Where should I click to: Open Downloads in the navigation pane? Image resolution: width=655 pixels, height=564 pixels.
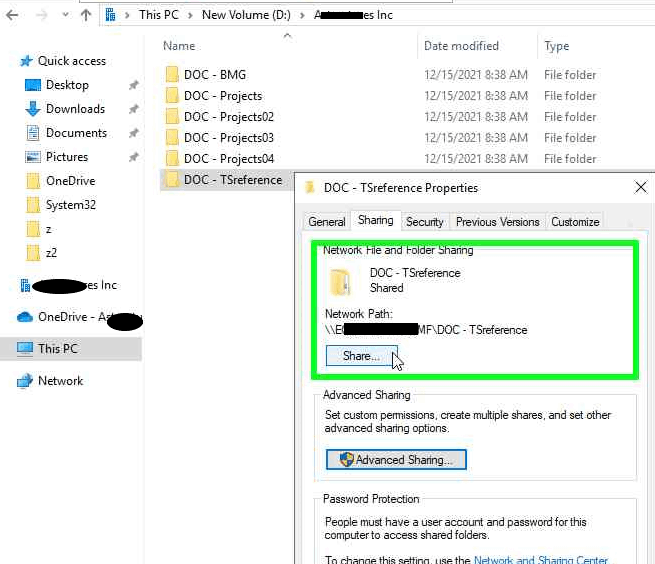(75, 109)
